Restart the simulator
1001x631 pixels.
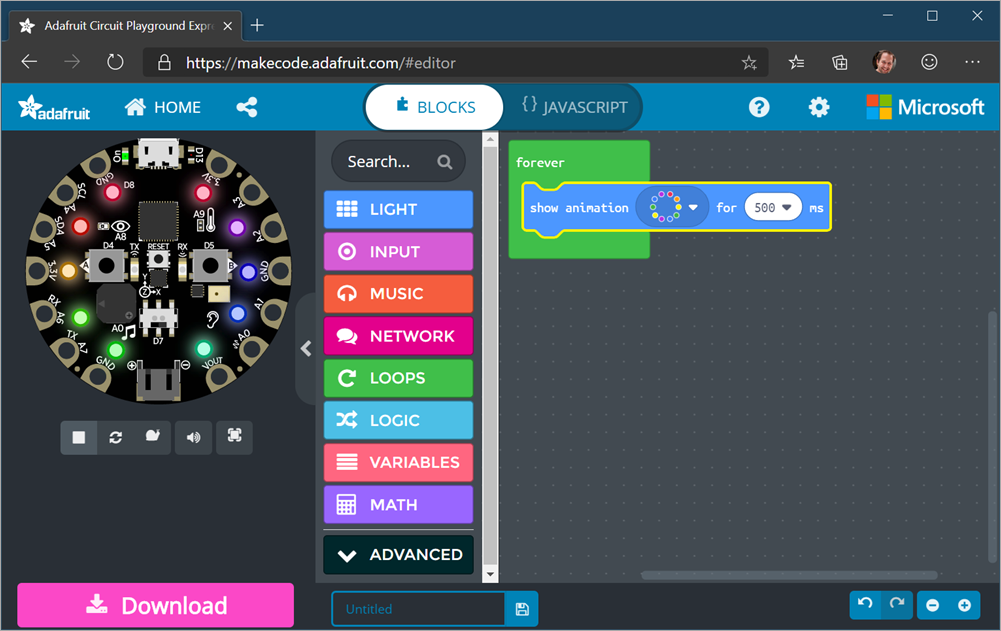tap(115, 437)
